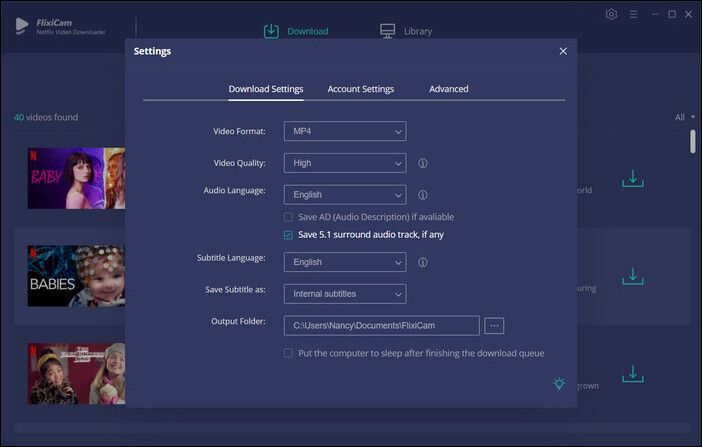The width and height of the screenshot is (702, 447).
Task: Click the browse button for Output Folder
Action: (495, 325)
